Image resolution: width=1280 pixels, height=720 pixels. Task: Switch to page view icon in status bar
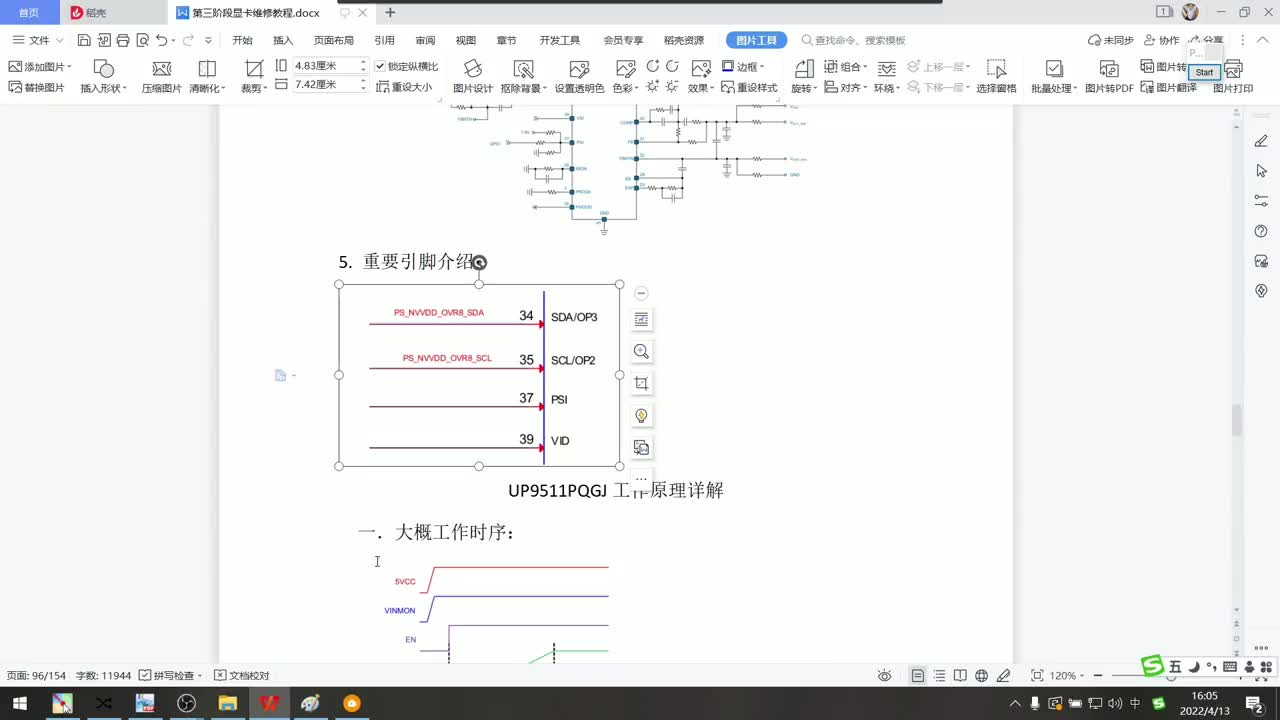pos(917,676)
